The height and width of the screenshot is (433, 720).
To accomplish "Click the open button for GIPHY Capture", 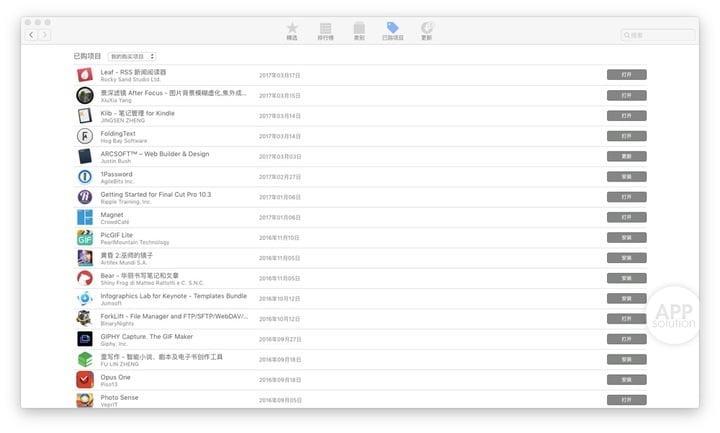I will (x=626, y=339).
